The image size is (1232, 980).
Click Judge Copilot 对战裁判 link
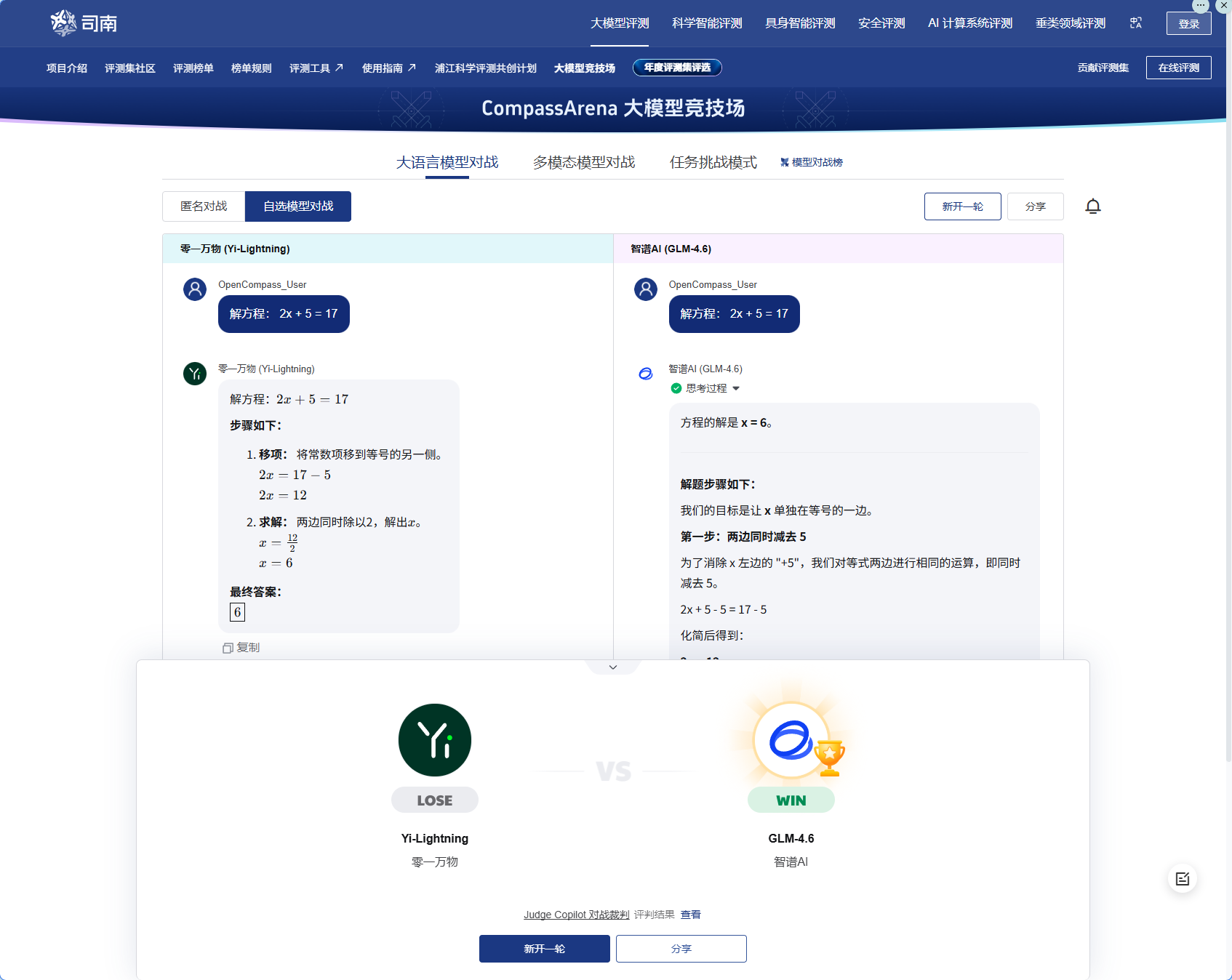point(577,915)
